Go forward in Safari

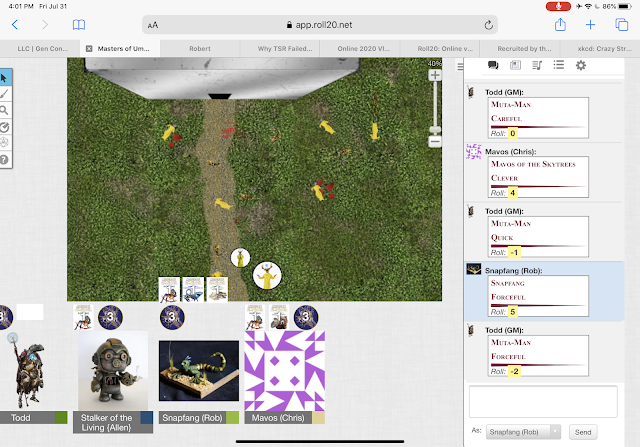coord(45,25)
